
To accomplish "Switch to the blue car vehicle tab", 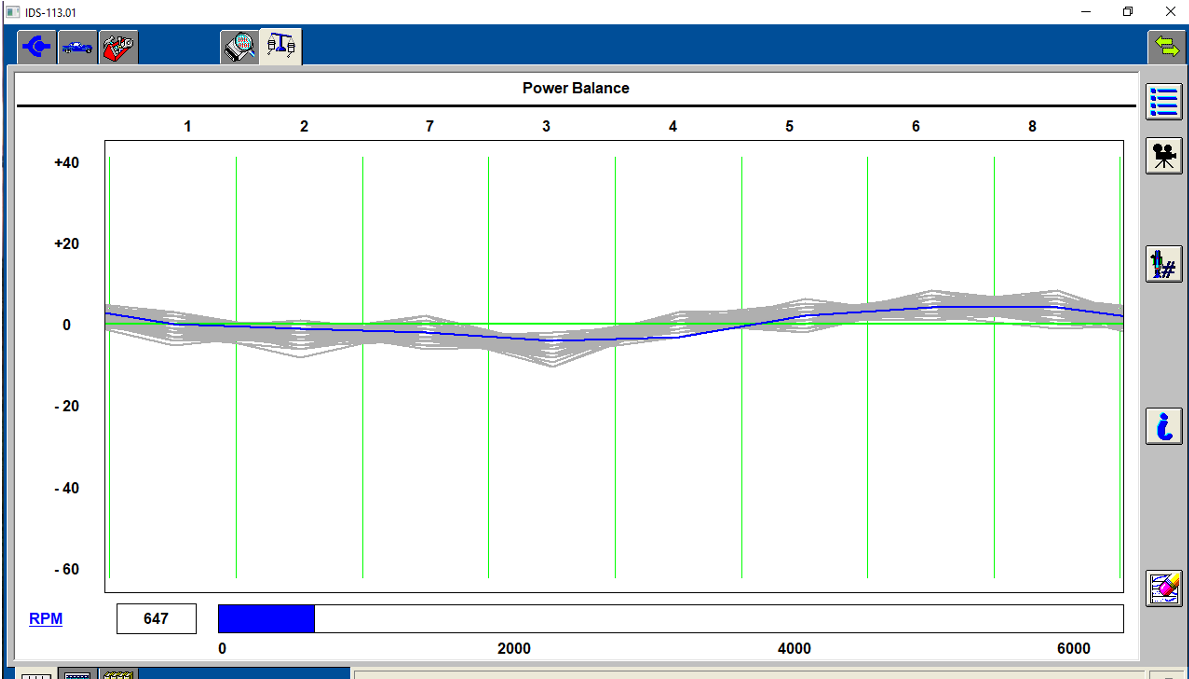I will click(x=77, y=47).
